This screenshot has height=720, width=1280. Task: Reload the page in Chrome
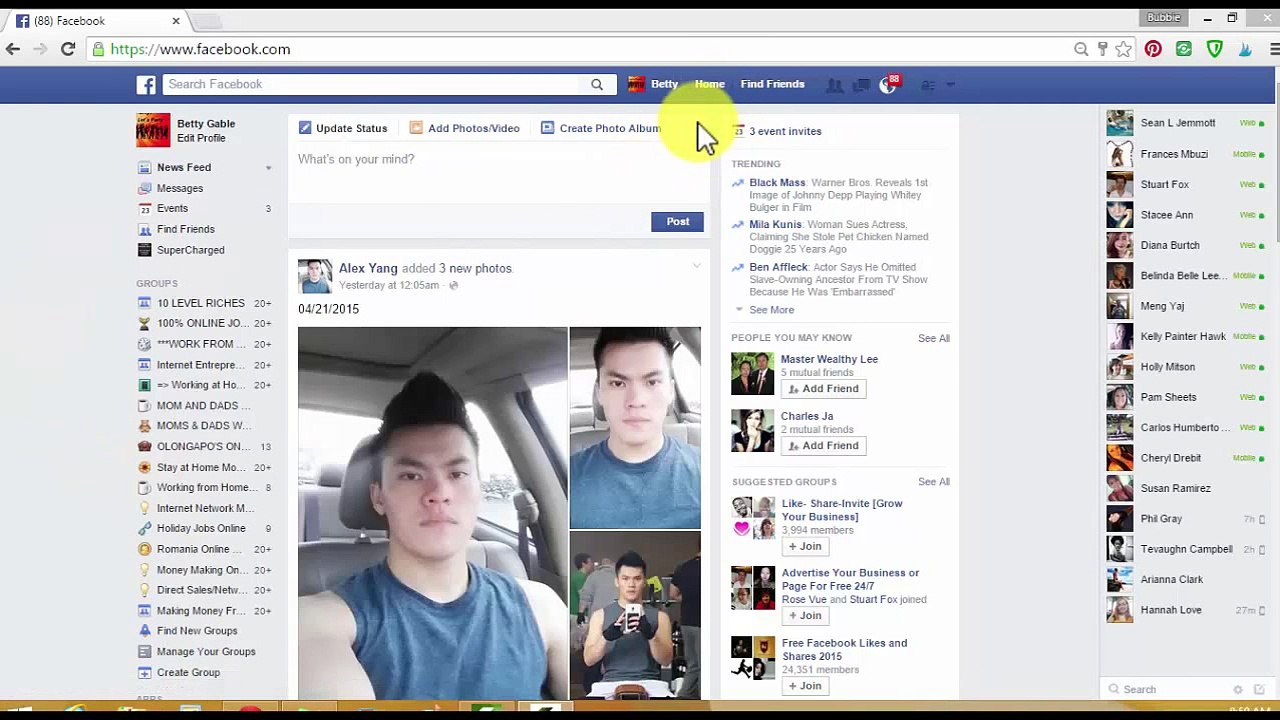(x=68, y=49)
